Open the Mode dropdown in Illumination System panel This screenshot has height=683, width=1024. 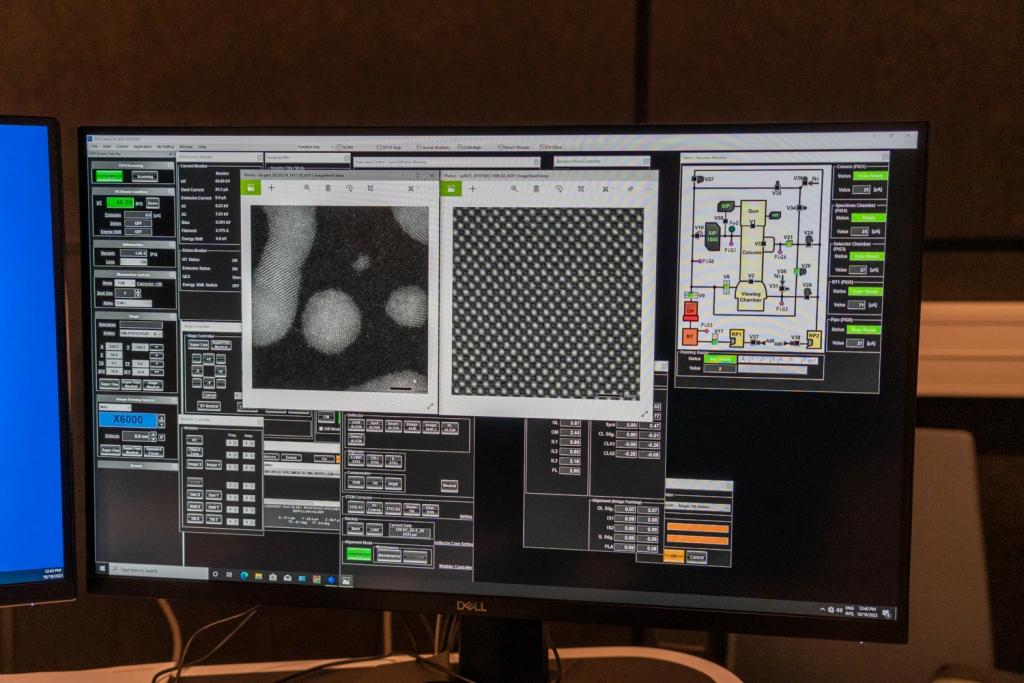[x=124, y=283]
